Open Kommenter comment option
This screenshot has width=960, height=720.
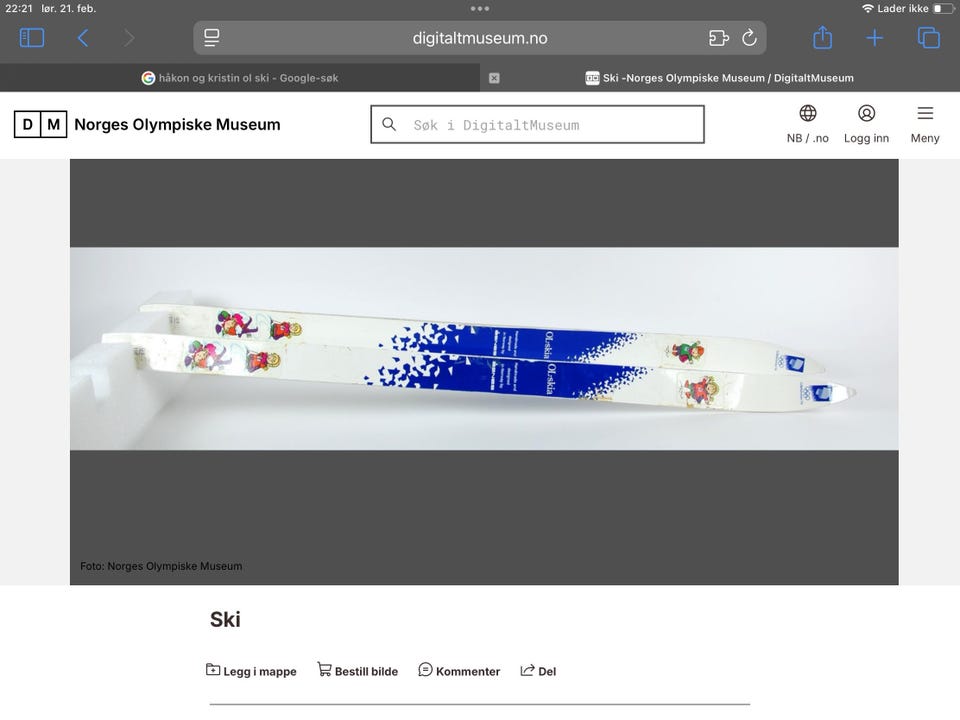click(459, 671)
